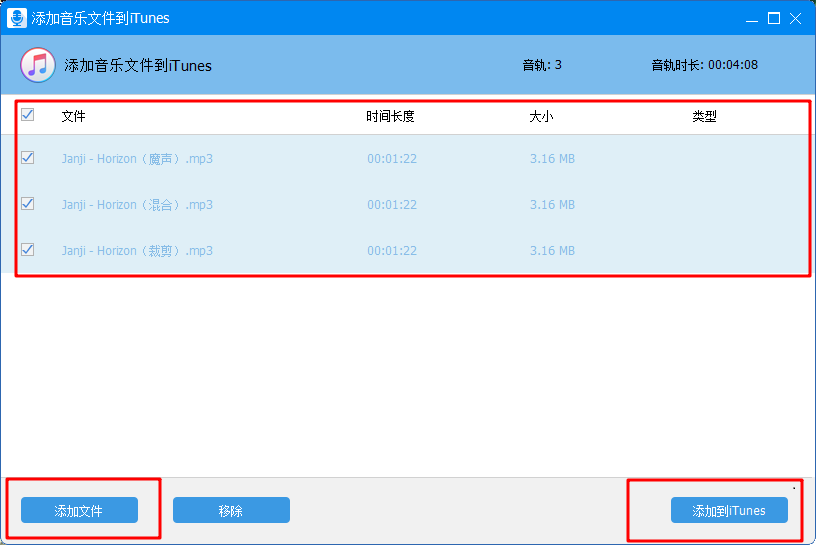Click the 音轨时长: 00:04:08 label
Viewport: 816px width, 545px height.
(705, 65)
